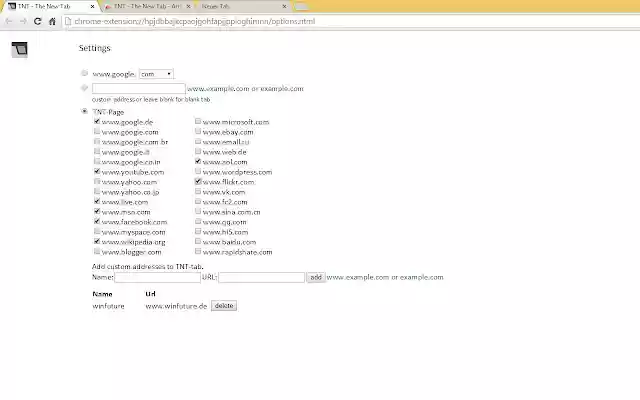640x400 pixels.
Task: Click the custom address text field
Action: 139,88
